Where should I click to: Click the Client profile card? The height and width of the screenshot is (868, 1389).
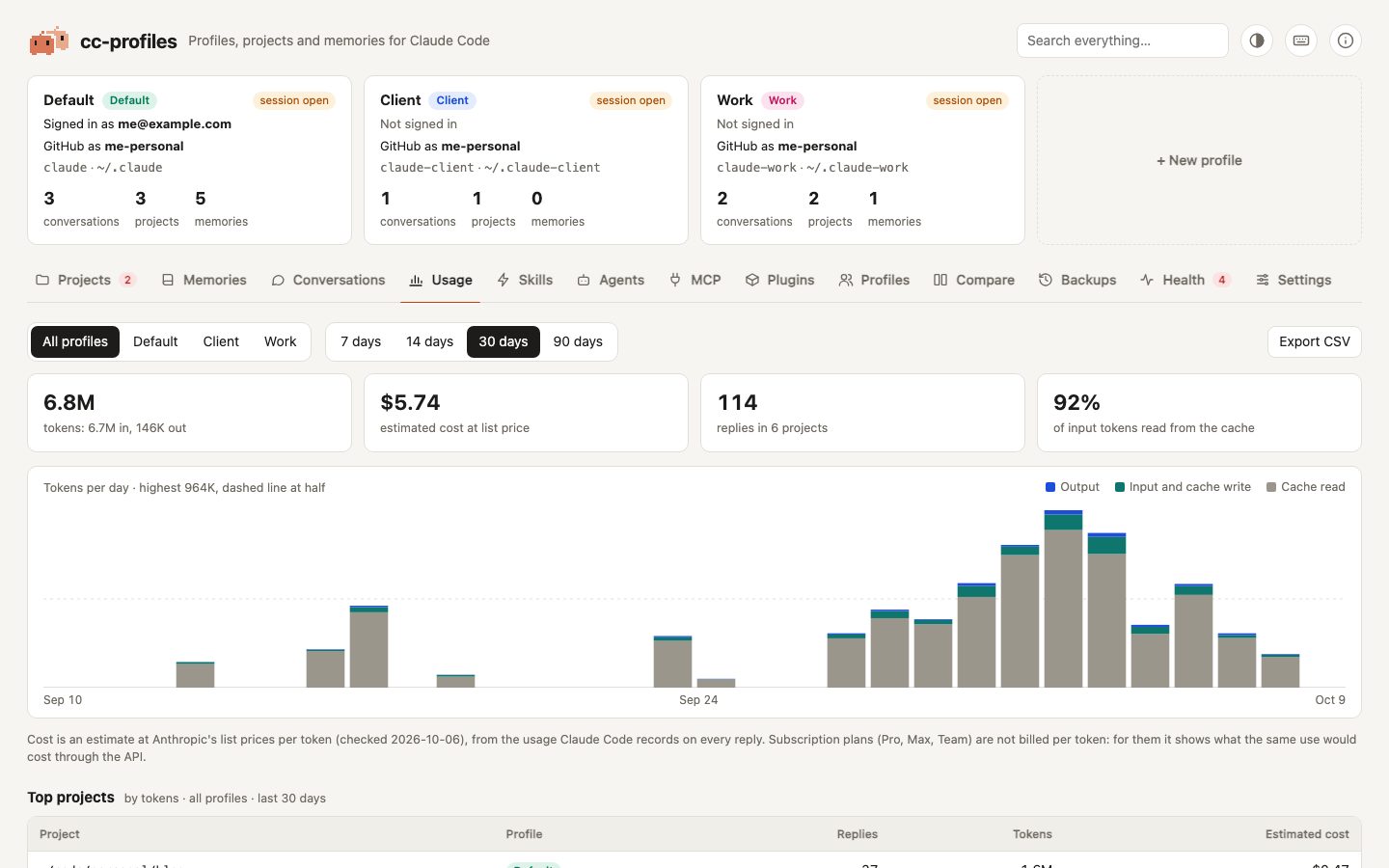coord(526,160)
